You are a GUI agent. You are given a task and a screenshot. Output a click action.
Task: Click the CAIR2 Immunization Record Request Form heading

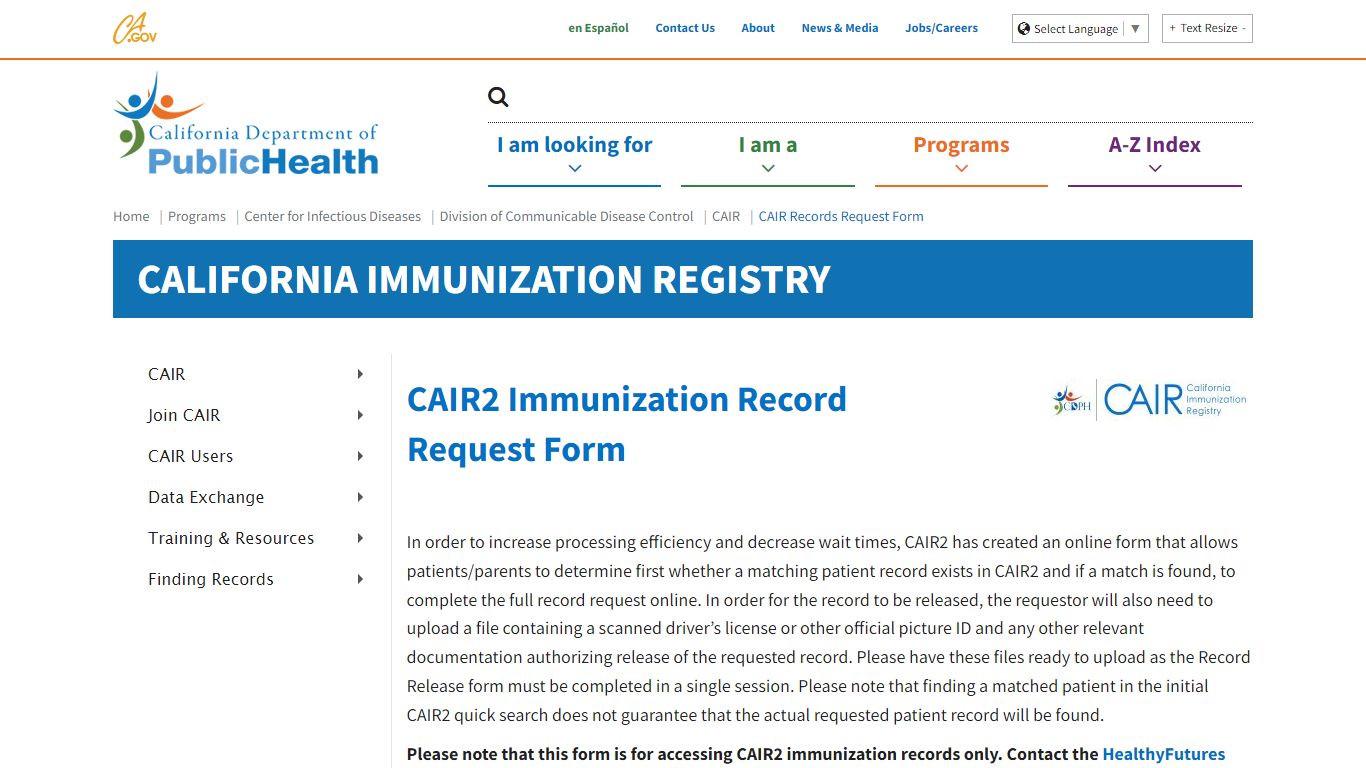(x=627, y=424)
